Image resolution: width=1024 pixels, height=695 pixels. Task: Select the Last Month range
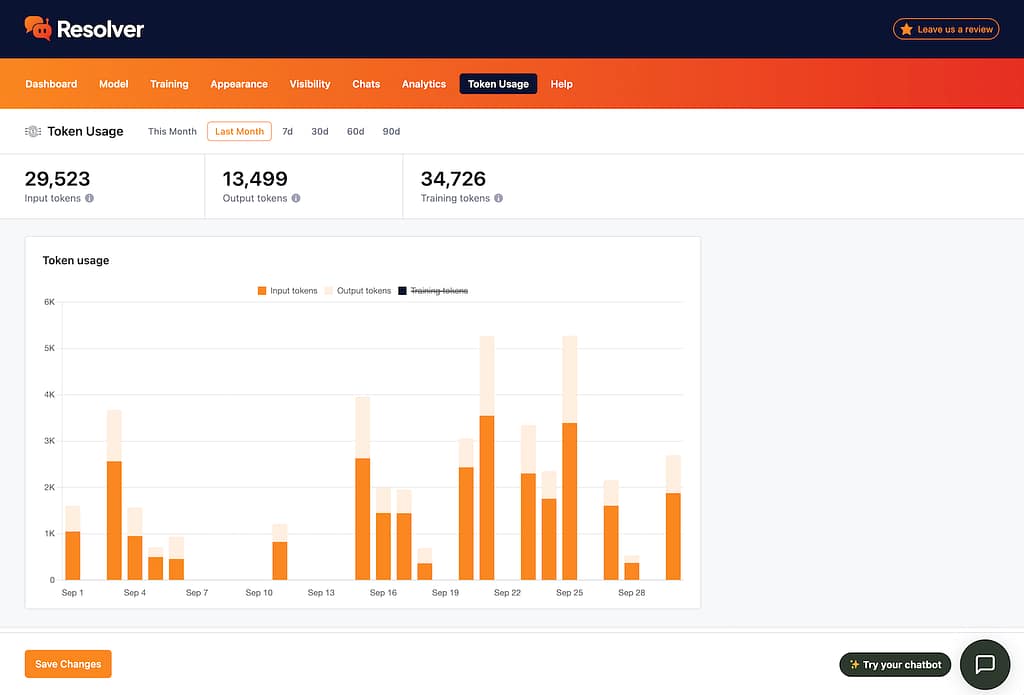(239, 131)
